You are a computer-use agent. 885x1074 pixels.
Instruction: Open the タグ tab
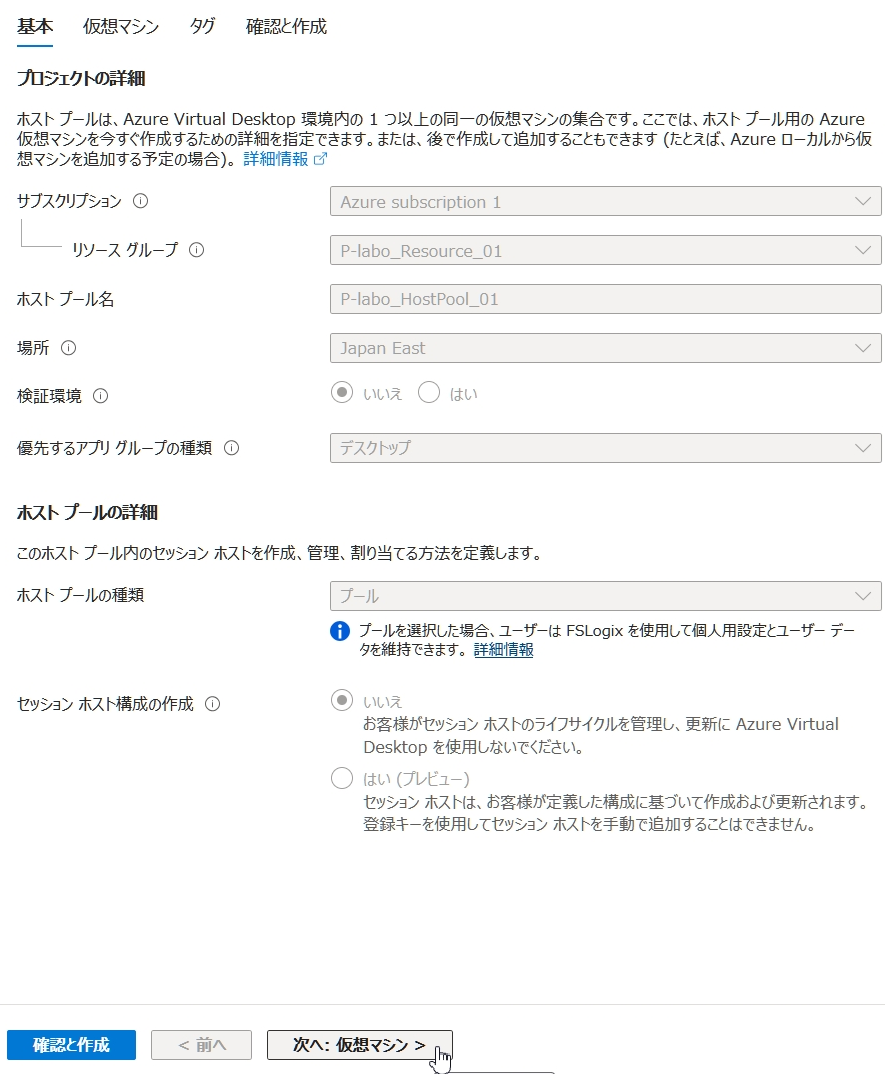point(203,27)
